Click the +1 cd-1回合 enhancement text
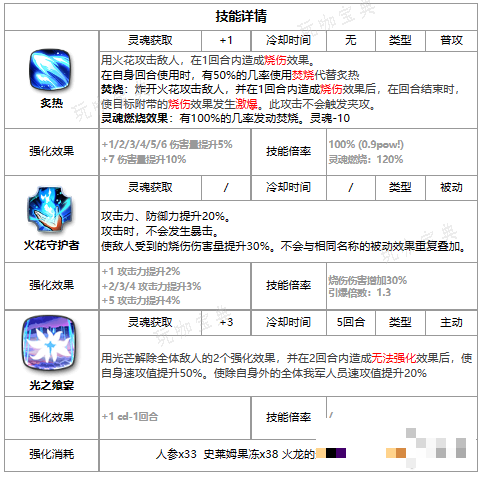Screen dimensions: 481x478 (130, 416)
